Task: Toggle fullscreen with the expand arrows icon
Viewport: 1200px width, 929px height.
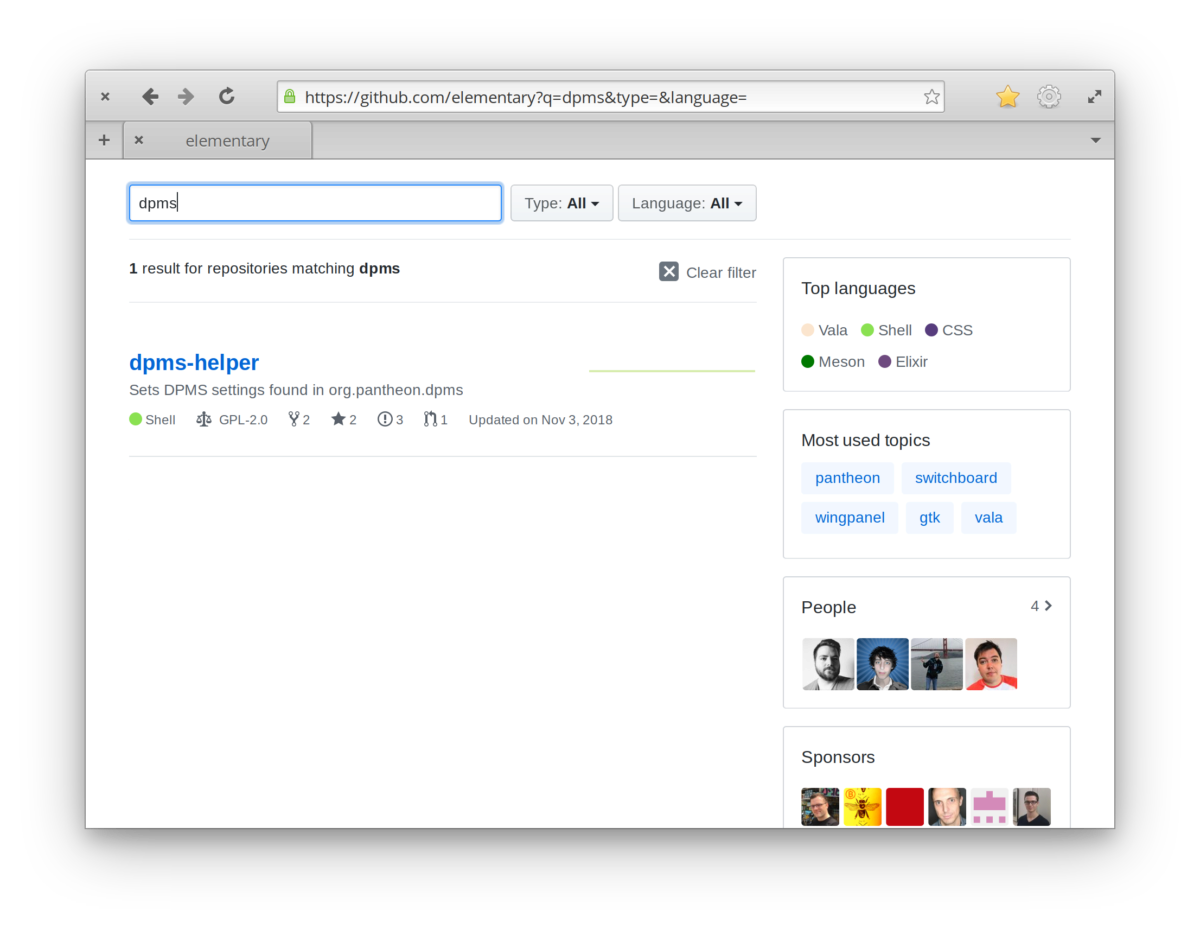Action: click(1095, 97)
